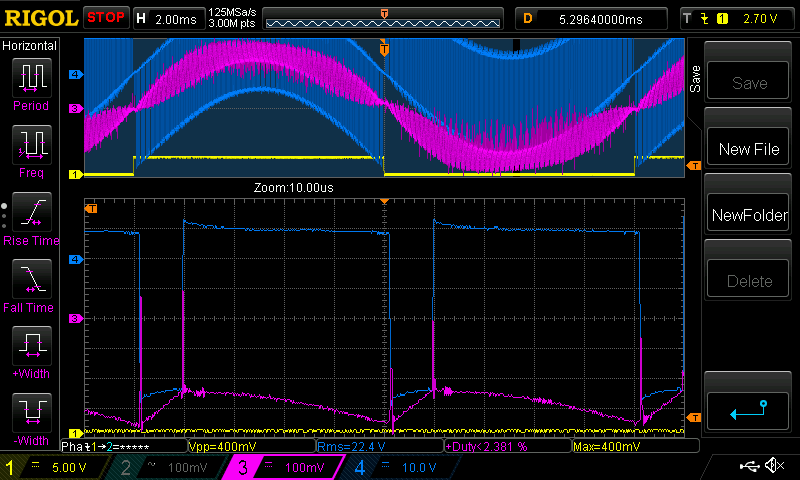Select the Period measurement icon
Viewport: 800px width, 480px height.
tap(31, 83)
